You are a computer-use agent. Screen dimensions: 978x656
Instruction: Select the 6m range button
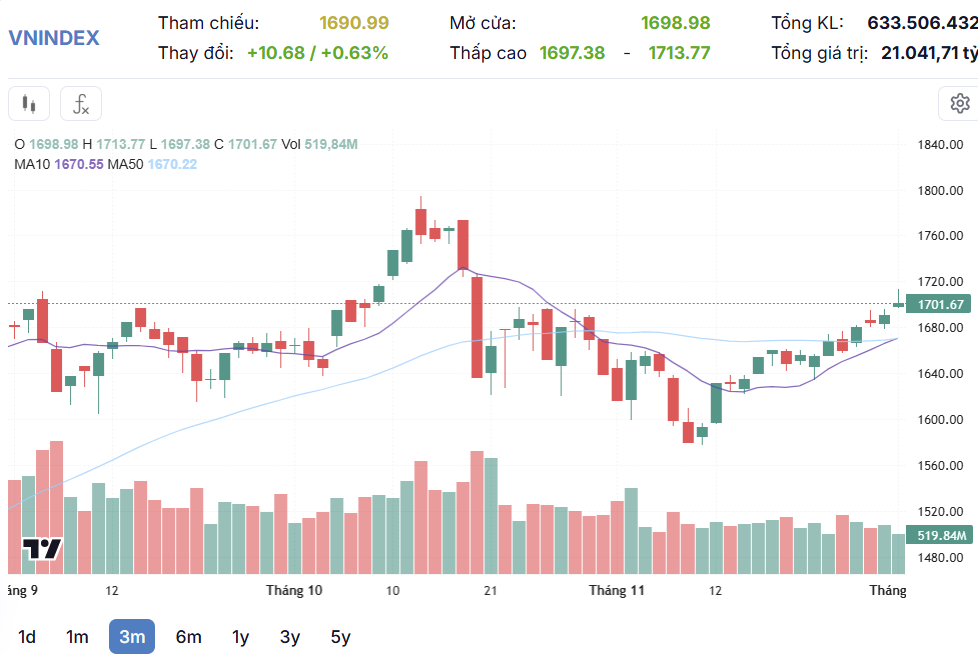pyautogui.click(x=186, y=636)
